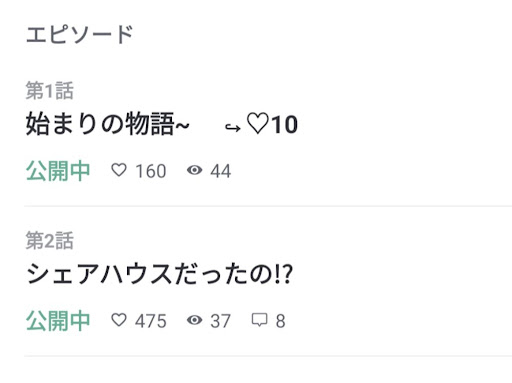Open the comment bubble icon beside 8
This screenshot has width=512, height=383.
(259, 320)
